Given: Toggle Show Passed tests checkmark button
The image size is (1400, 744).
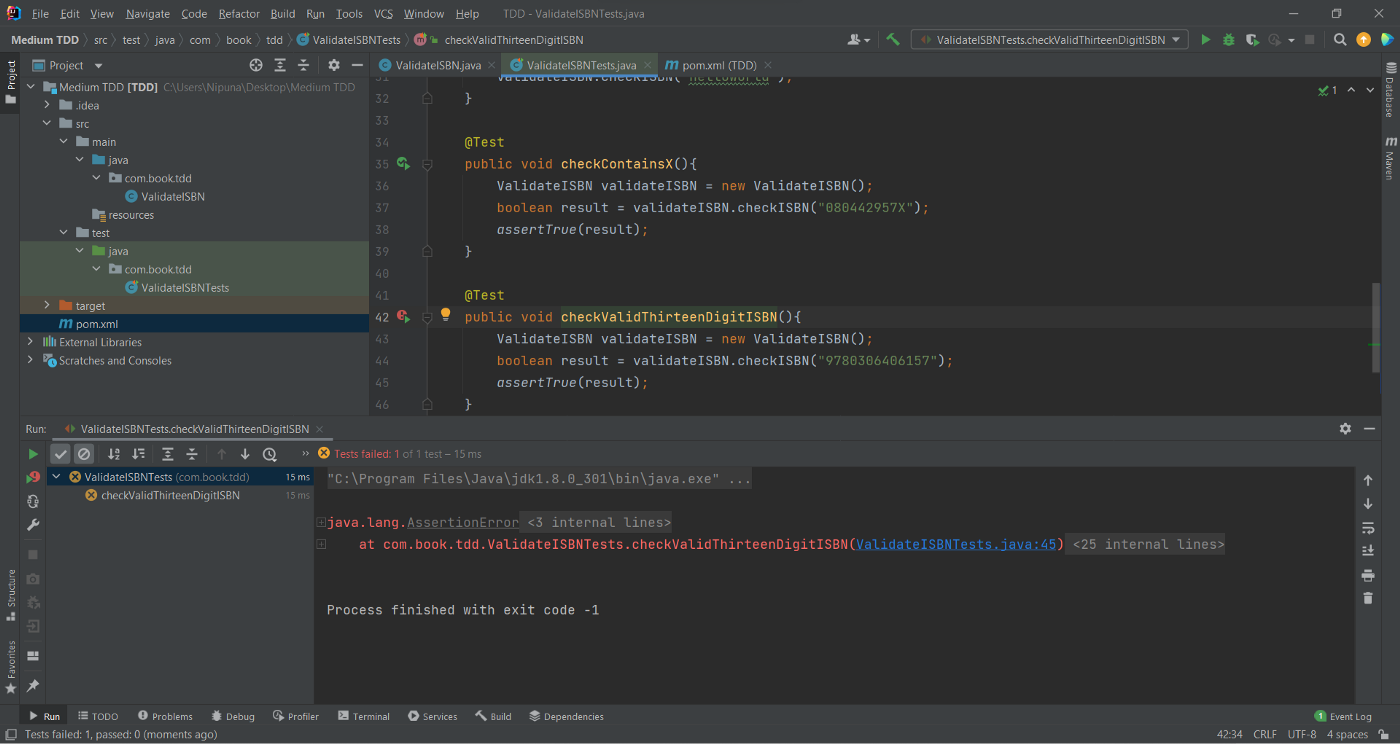Looking at the screenshot, I should coord(61,454).
